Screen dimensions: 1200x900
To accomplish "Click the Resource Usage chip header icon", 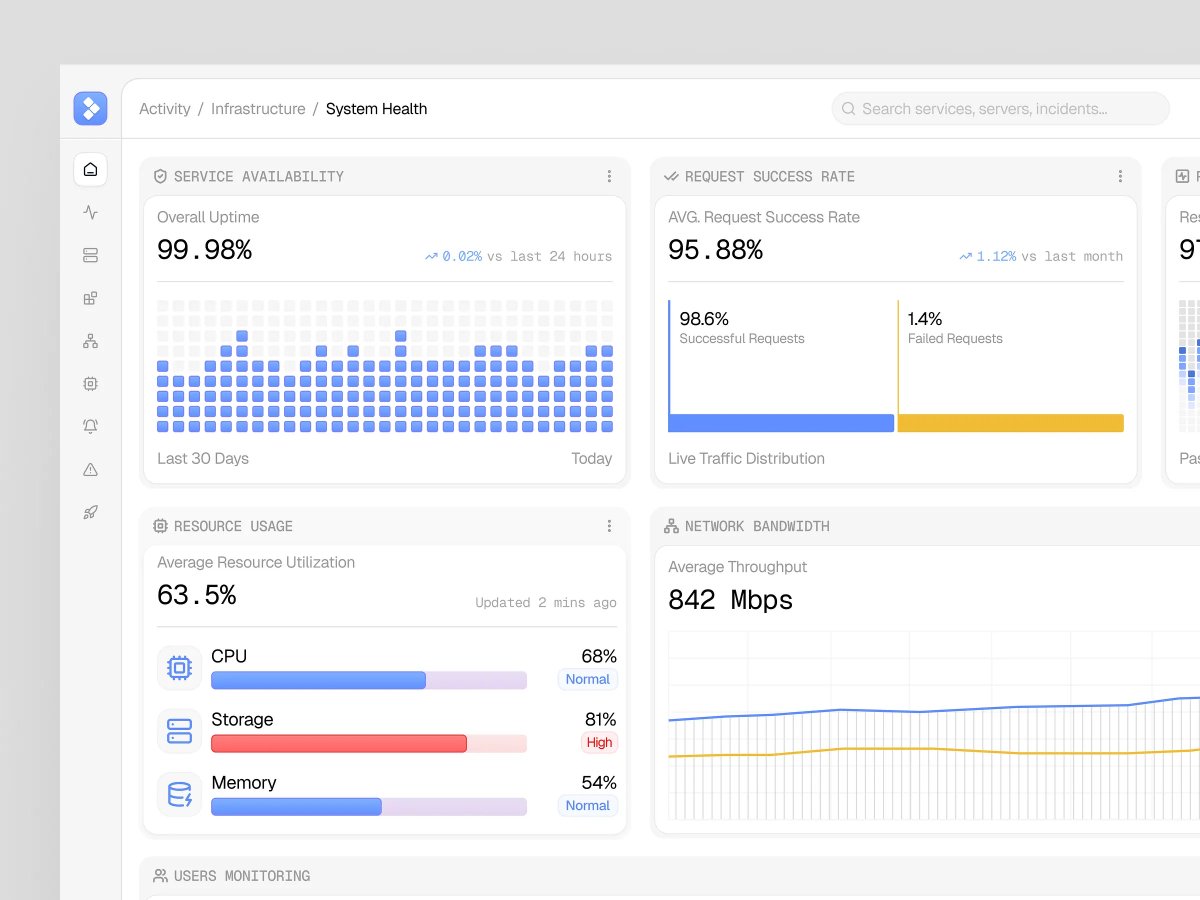I will click(x=160, y=526).
